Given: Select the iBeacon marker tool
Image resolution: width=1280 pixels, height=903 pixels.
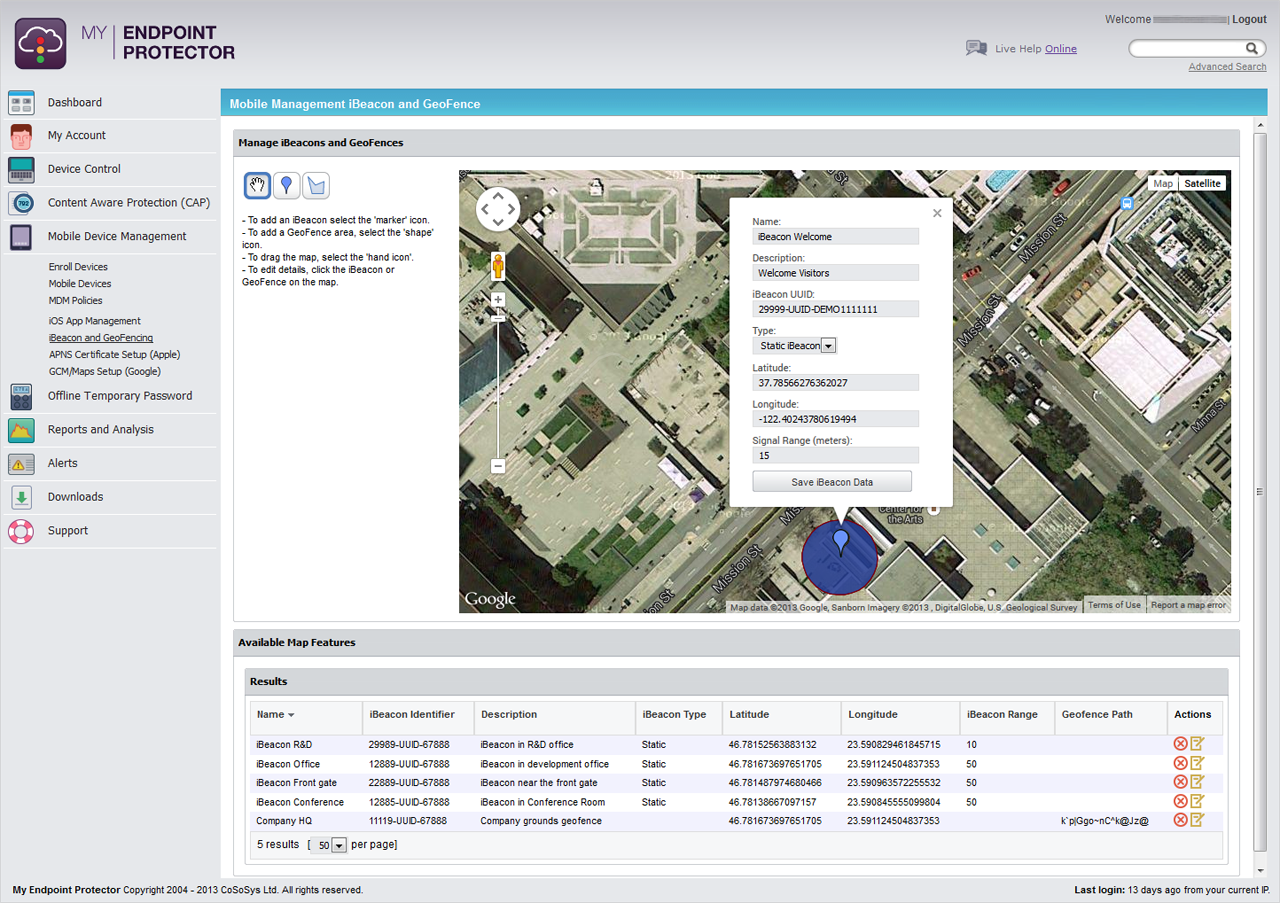Looking at the screenshot, I should (x=287, y=185).
